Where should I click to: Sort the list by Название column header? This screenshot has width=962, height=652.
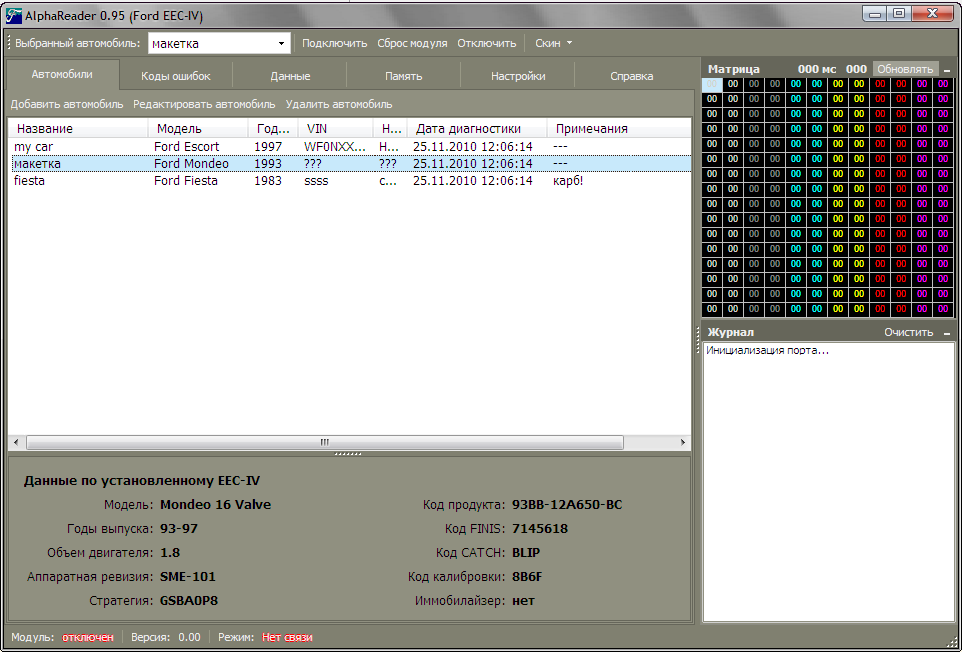[78, 128]
